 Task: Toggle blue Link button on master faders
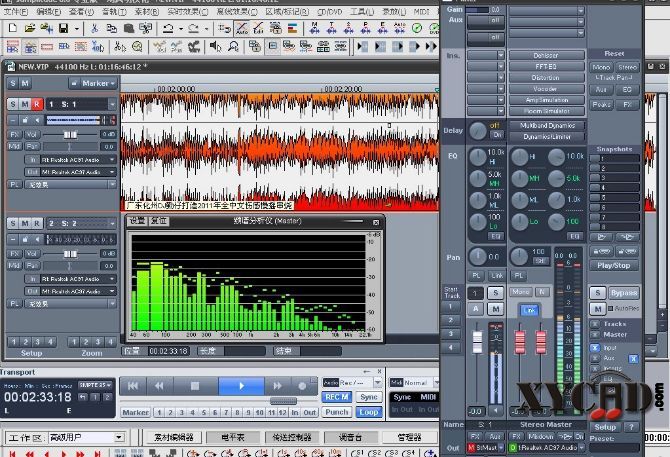pyautogui.click(x=529, y=310)
